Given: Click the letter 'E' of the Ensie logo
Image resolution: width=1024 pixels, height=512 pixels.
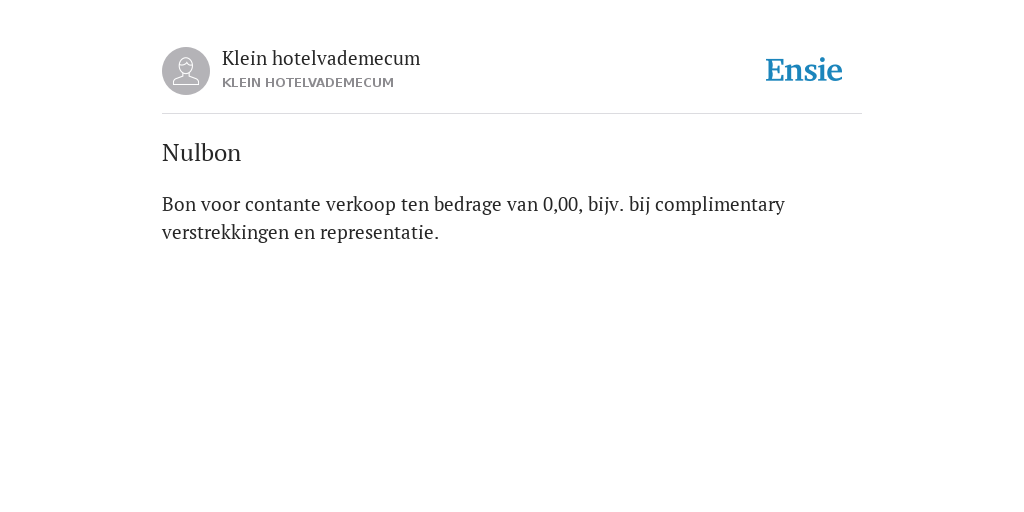Looking at the screenshot, I should pyautogui.click(x=775, y=71).
